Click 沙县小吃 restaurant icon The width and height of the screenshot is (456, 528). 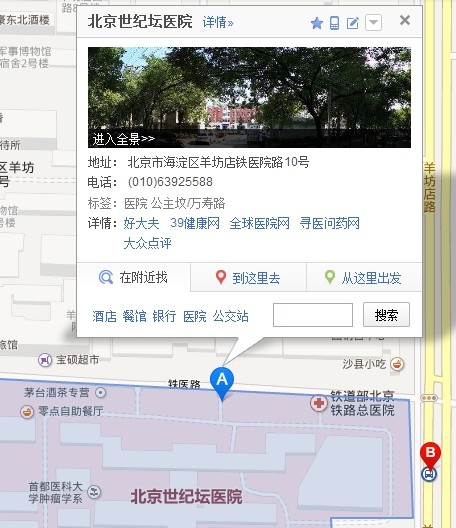click(x=397, y=364)
